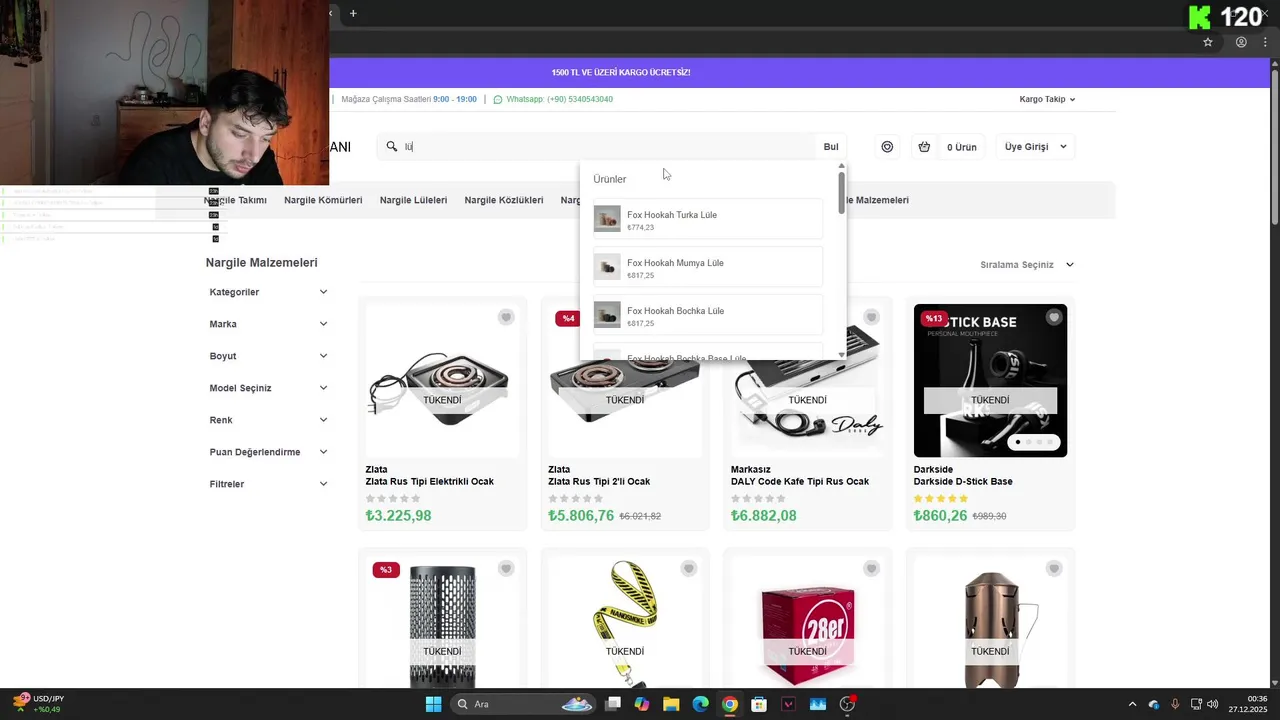Viewport: 1280px width, 720px height.
Task: Open Task View in the taskbar
Action: tap(613, 704)
